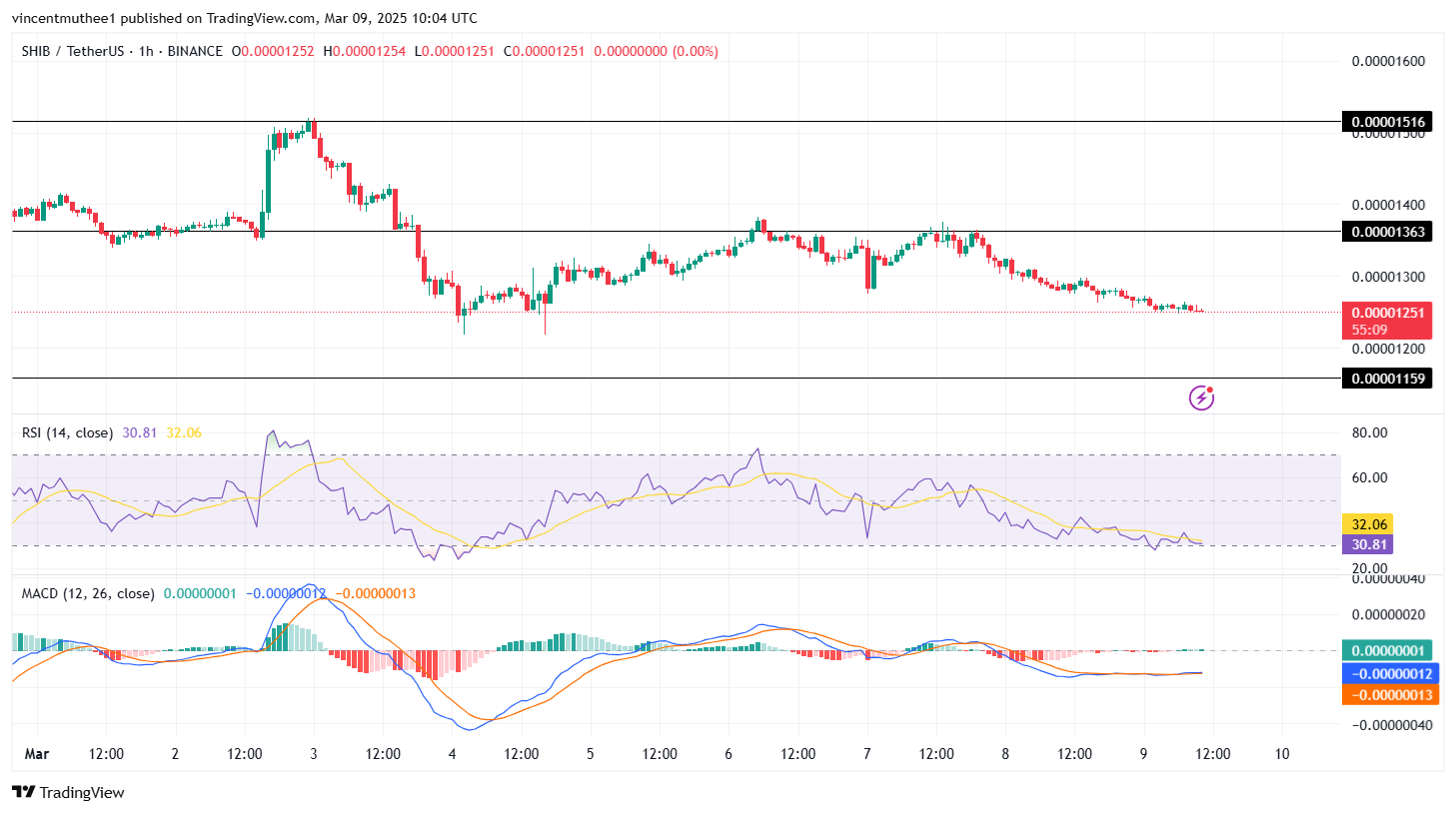Click the yellow 32.06 value in RSI legend

184,432
